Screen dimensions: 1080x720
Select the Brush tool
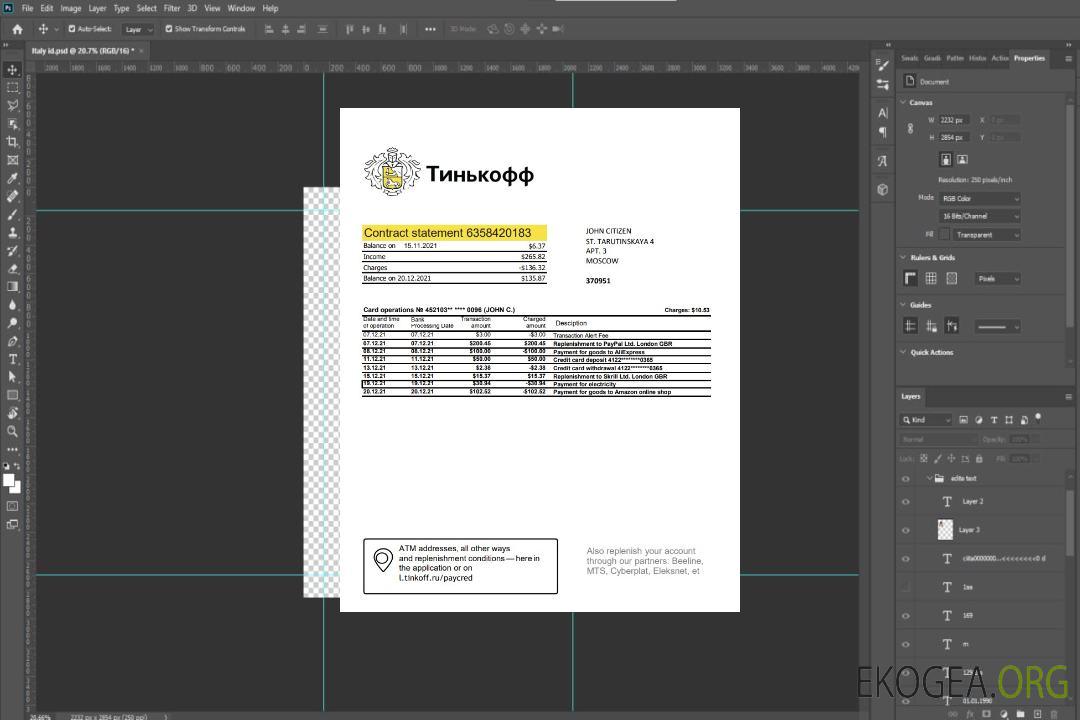pyautogui.click(x=12, y=214)
